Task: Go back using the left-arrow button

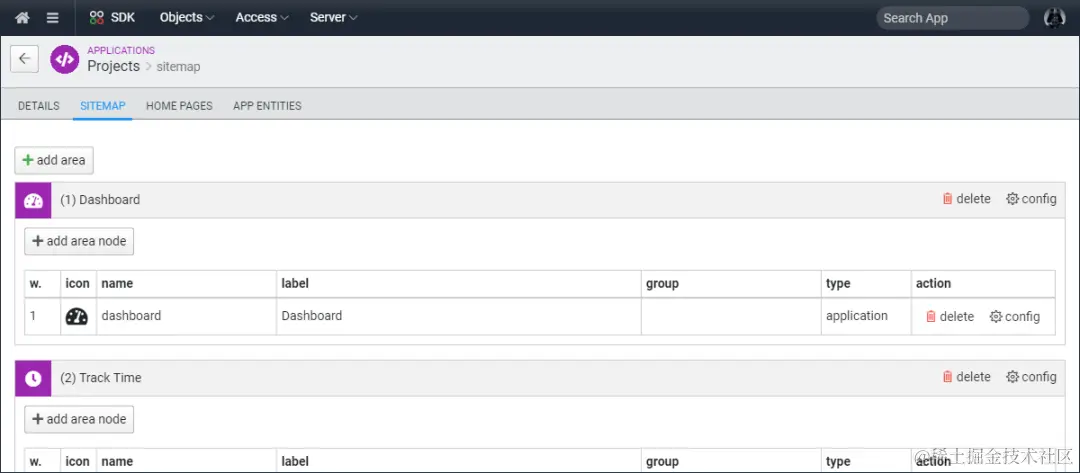Action: coord(24,59)
